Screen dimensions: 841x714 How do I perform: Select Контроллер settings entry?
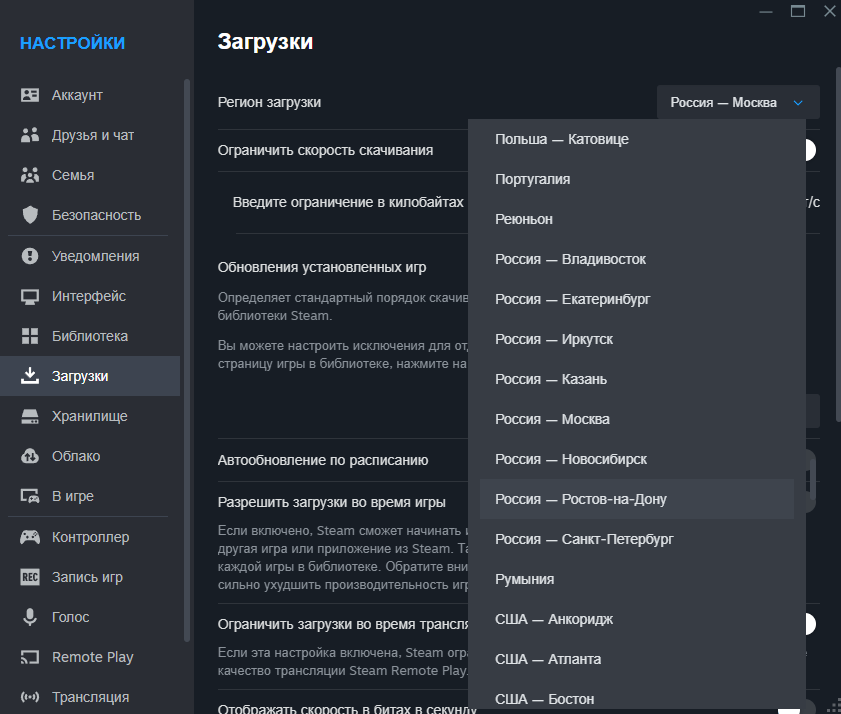tap(90, 537)
